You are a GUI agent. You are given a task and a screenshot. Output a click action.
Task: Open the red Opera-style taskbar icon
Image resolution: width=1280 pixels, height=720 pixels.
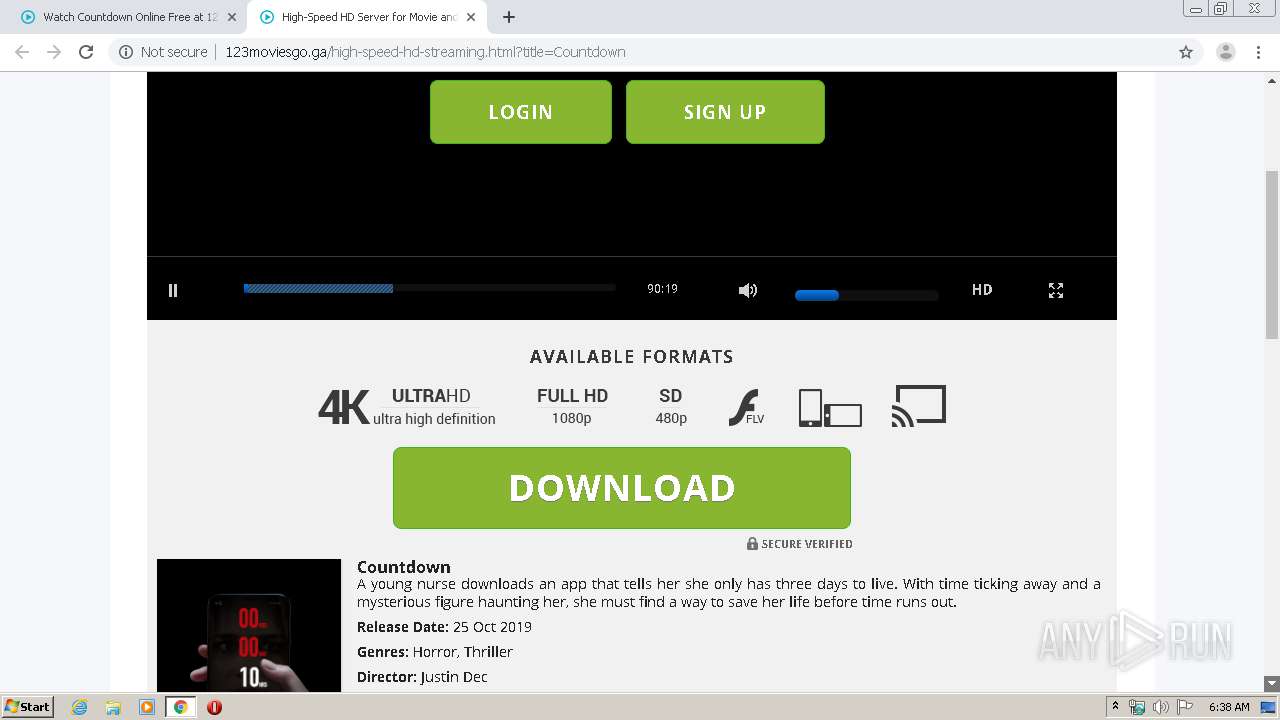pyautogui.click(x=214, y=707)
